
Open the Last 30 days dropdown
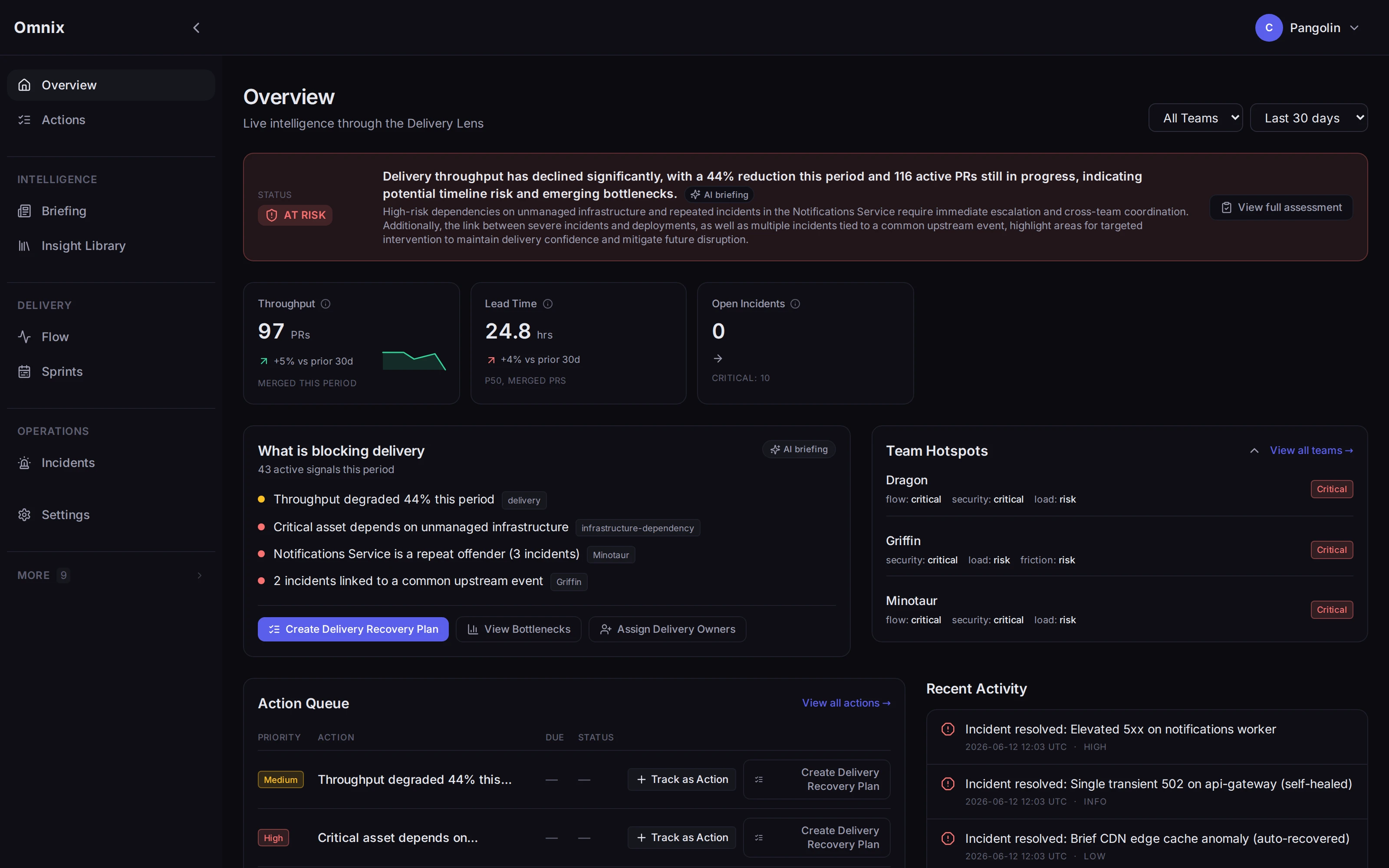point(1309,118)
